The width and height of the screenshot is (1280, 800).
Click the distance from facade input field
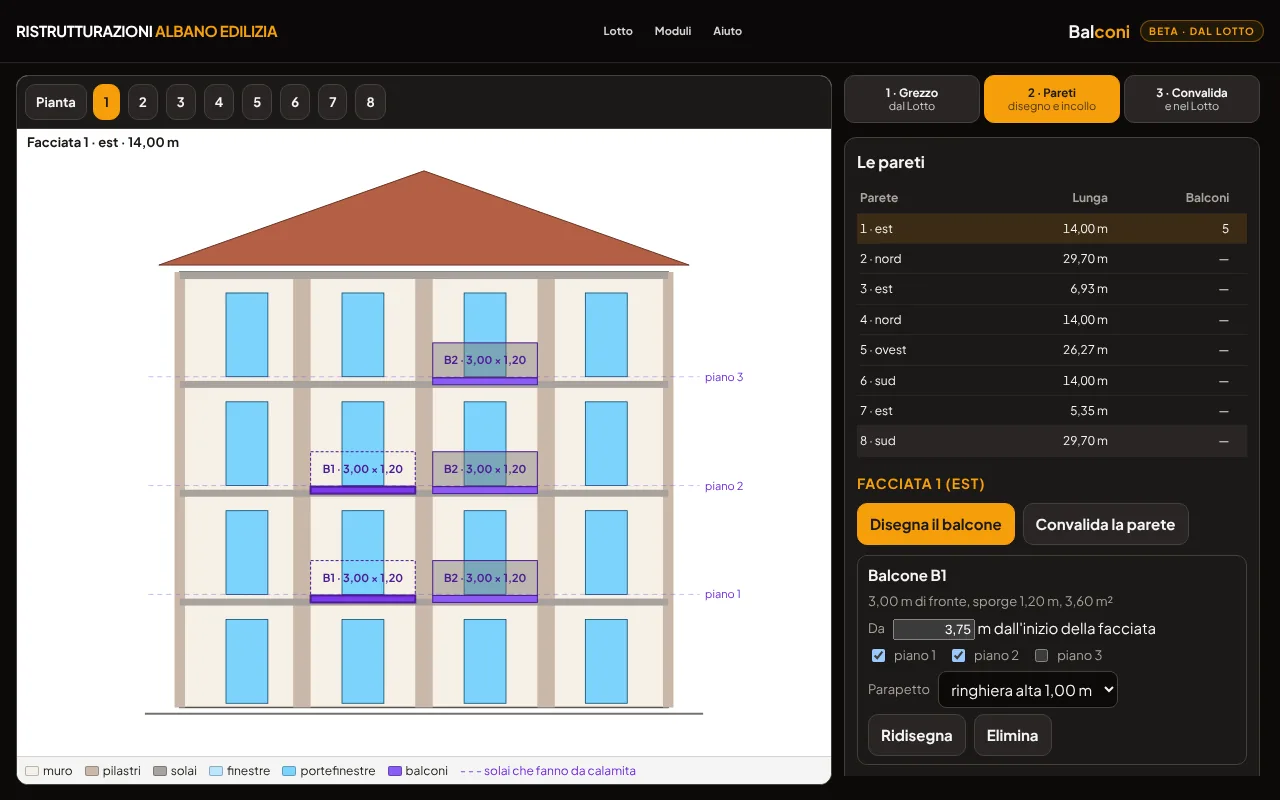pos(933,629)
